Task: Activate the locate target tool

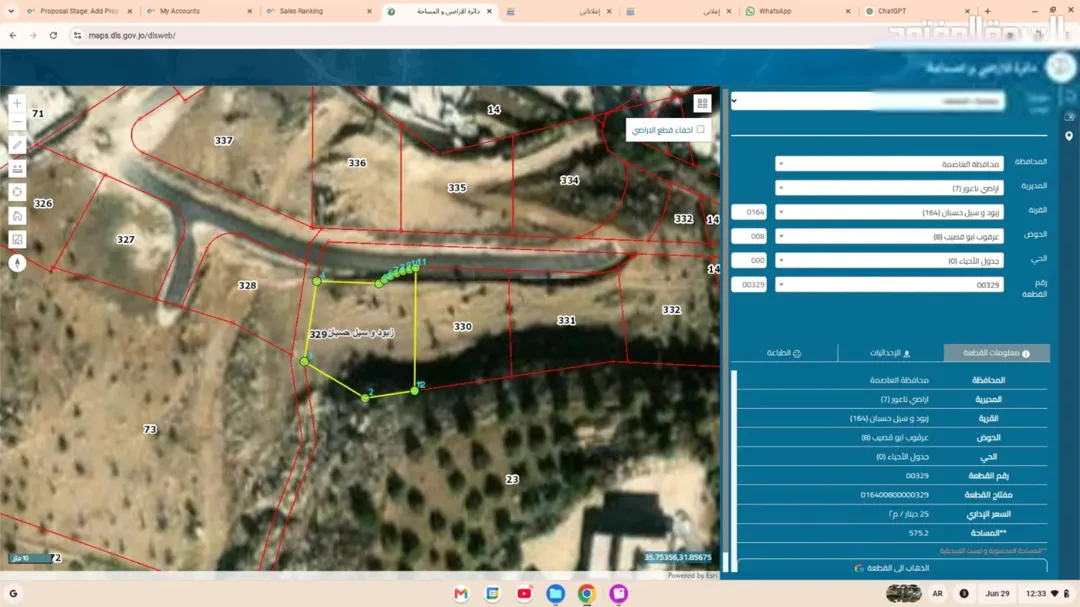Action: [17, 192]
